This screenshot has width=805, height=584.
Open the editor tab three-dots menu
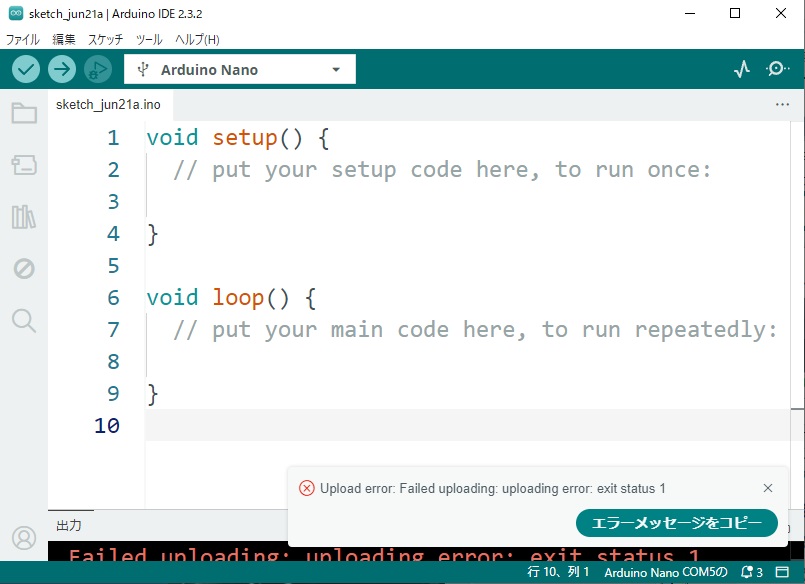(782, 105)
